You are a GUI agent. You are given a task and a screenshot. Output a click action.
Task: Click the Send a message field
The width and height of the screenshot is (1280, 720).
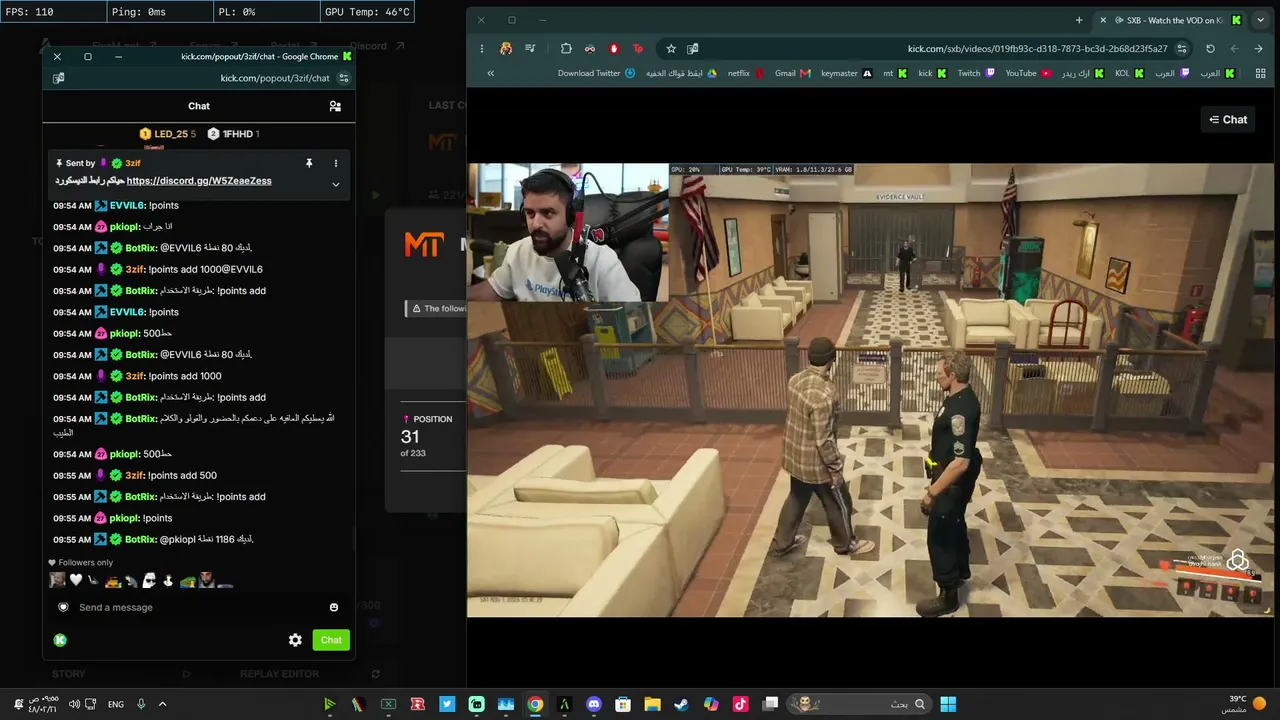coord(199,607)
